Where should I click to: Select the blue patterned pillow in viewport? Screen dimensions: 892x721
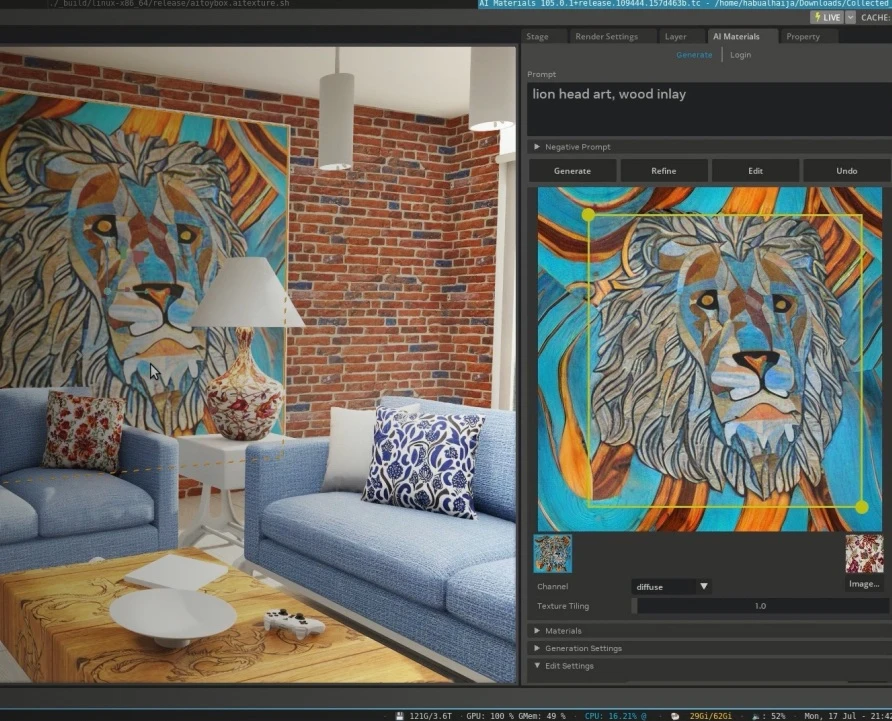pyautogui.click(x=422, y=461)
